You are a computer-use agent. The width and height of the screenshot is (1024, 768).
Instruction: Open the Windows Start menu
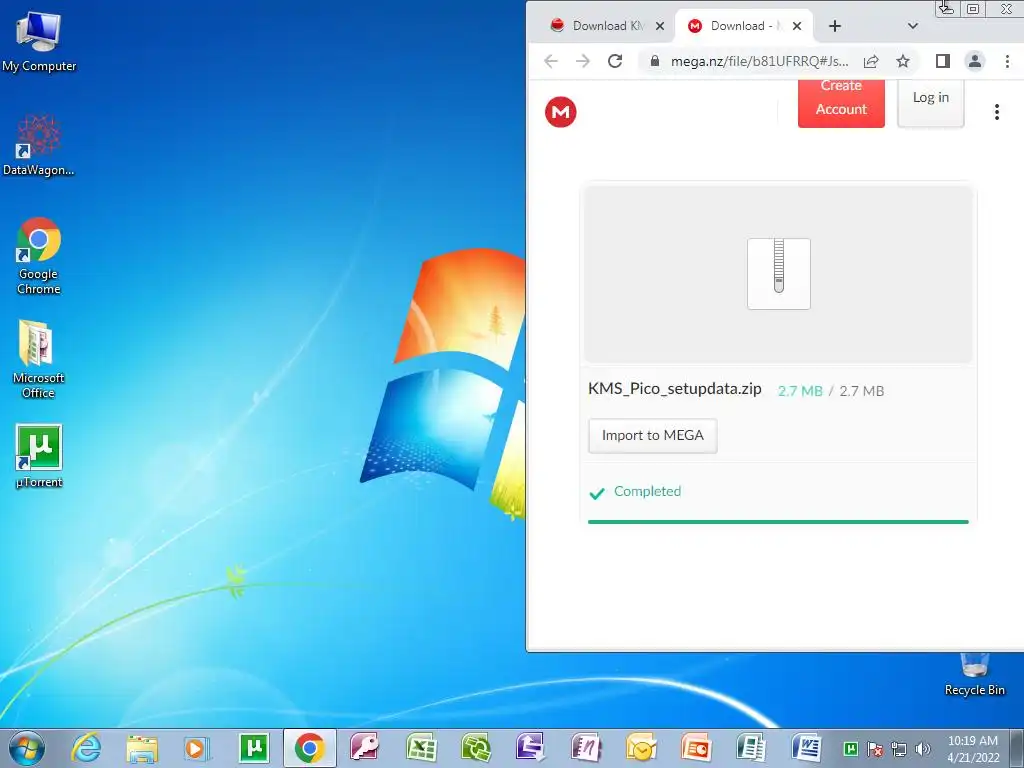27,748
